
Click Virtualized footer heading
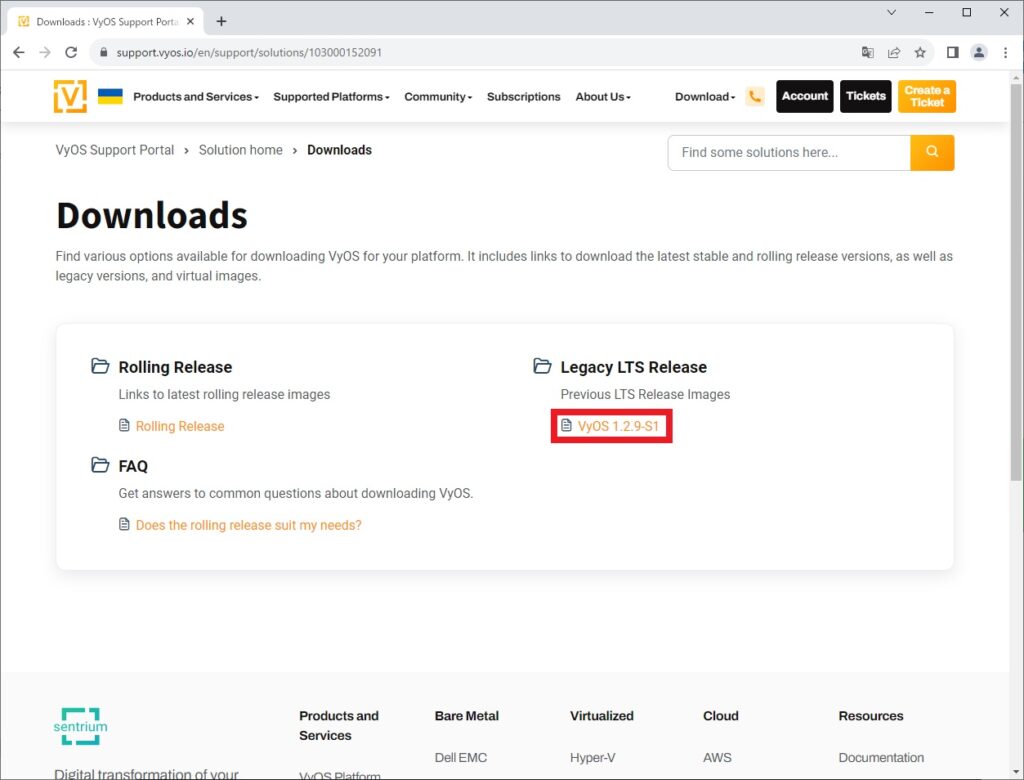point(601,716)
